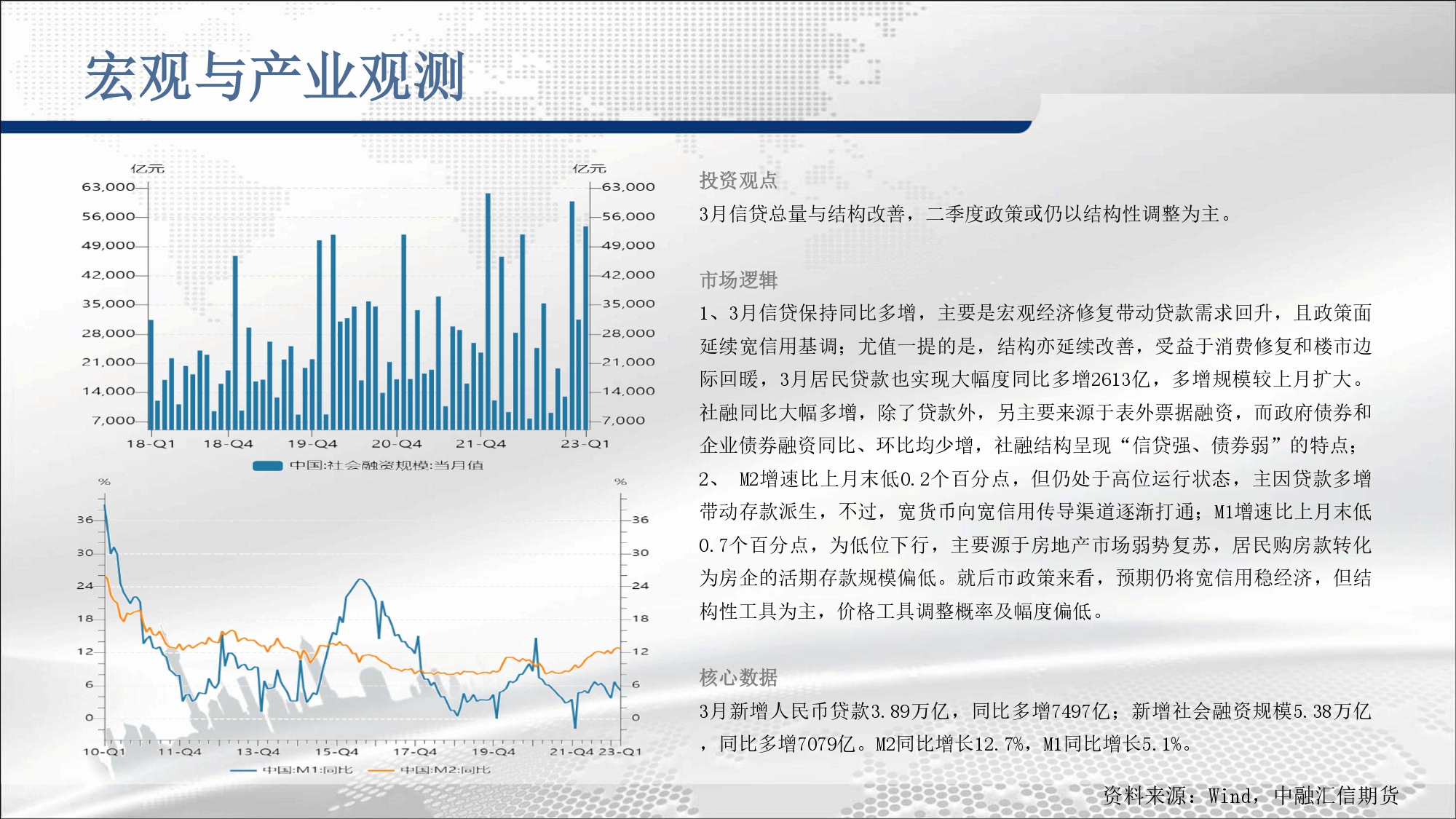Viewport: 1456px width, 819px height.
Task: Click legend label 中国:社会融资规模:当月值
Action: (x=387, y=465)
